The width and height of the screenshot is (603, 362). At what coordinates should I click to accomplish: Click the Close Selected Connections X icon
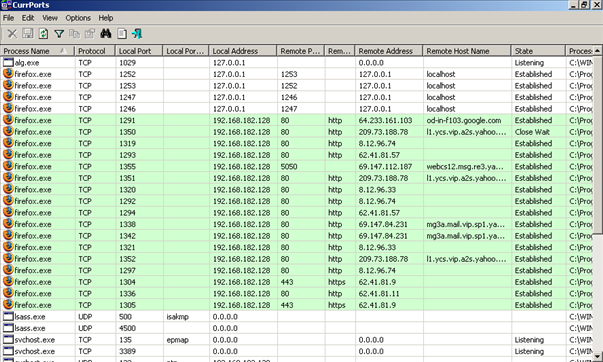tap(12, 34)
